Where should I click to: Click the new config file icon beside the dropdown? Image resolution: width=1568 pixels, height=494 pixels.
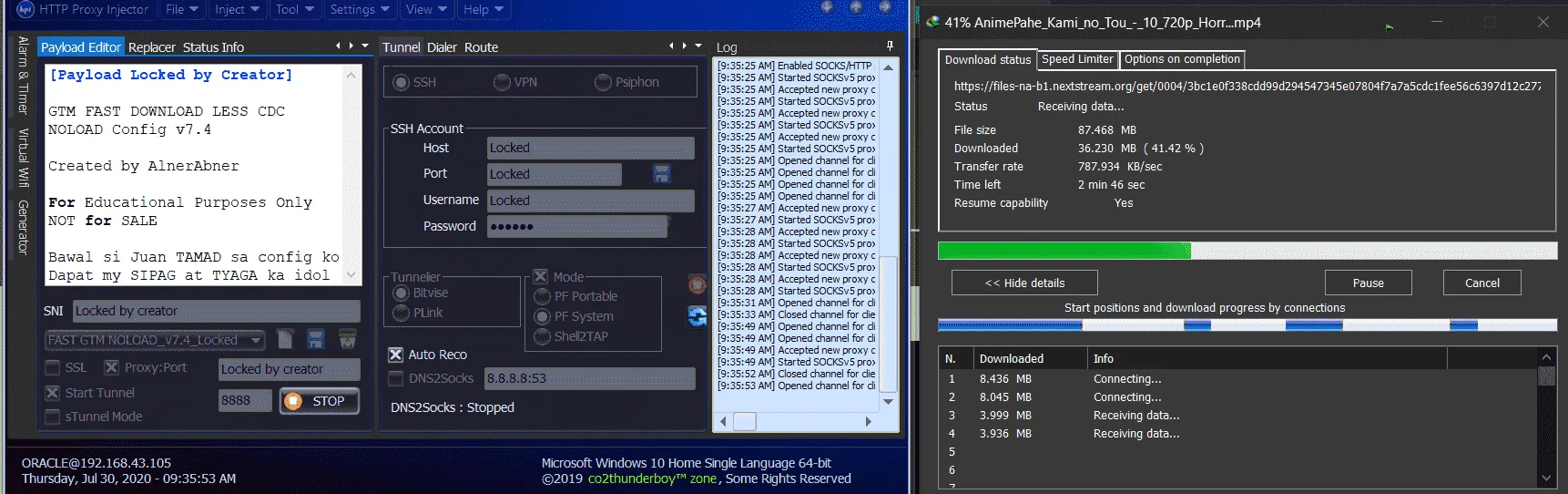(285, 340)
